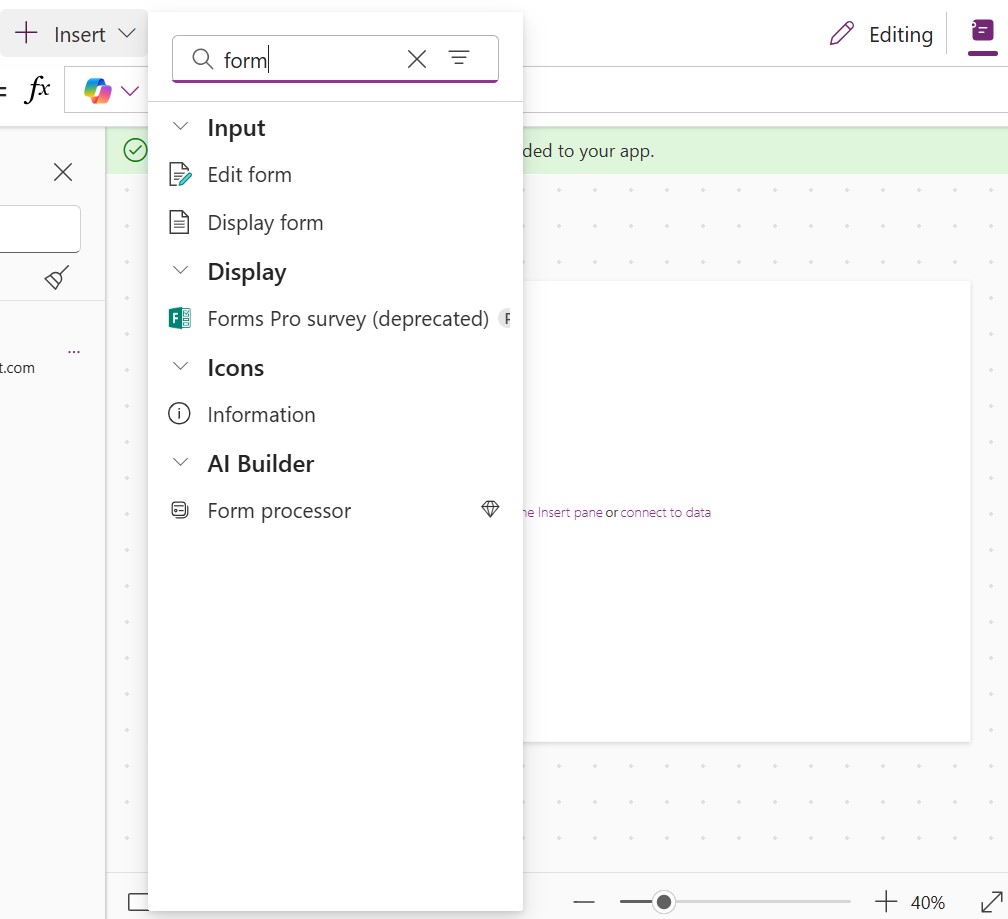Collapse the Icons category
The image size is (1008, 919).
pyautogui.click(x=181, y=367)
